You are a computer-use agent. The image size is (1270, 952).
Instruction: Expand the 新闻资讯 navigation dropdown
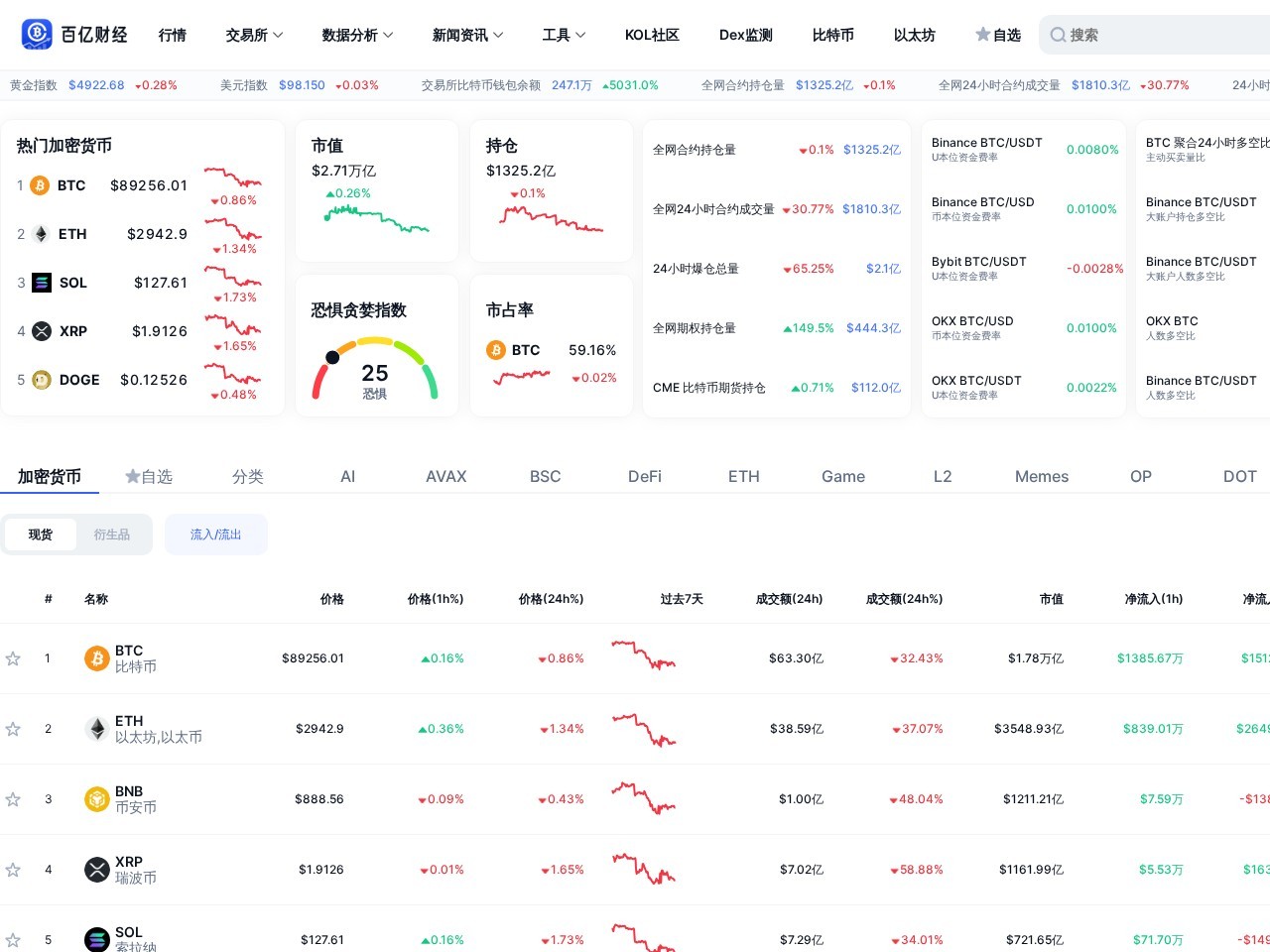click(x=467, y=35)
